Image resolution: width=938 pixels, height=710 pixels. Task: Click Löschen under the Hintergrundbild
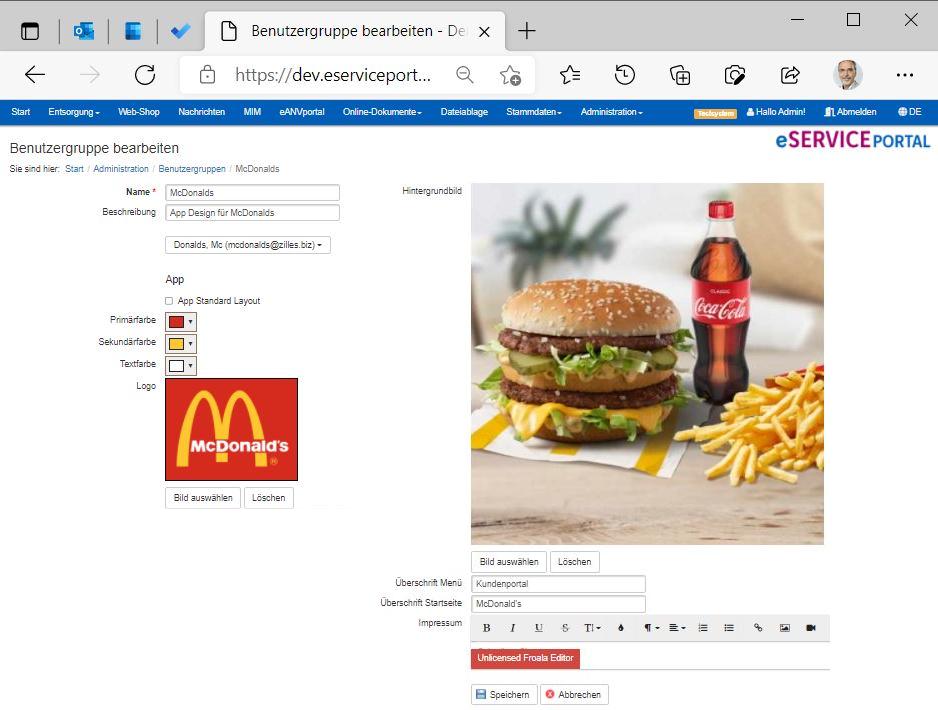575,562
